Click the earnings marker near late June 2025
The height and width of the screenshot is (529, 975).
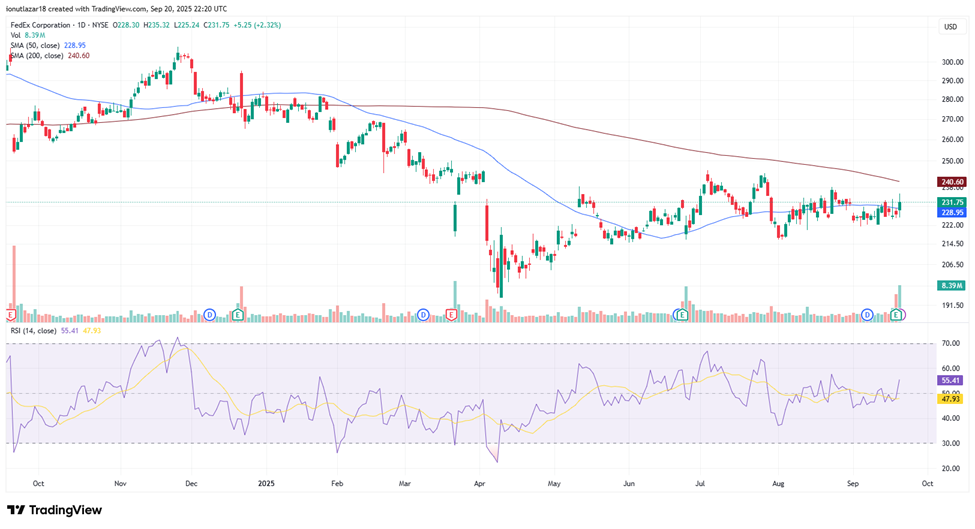click(x=681, y=315)
